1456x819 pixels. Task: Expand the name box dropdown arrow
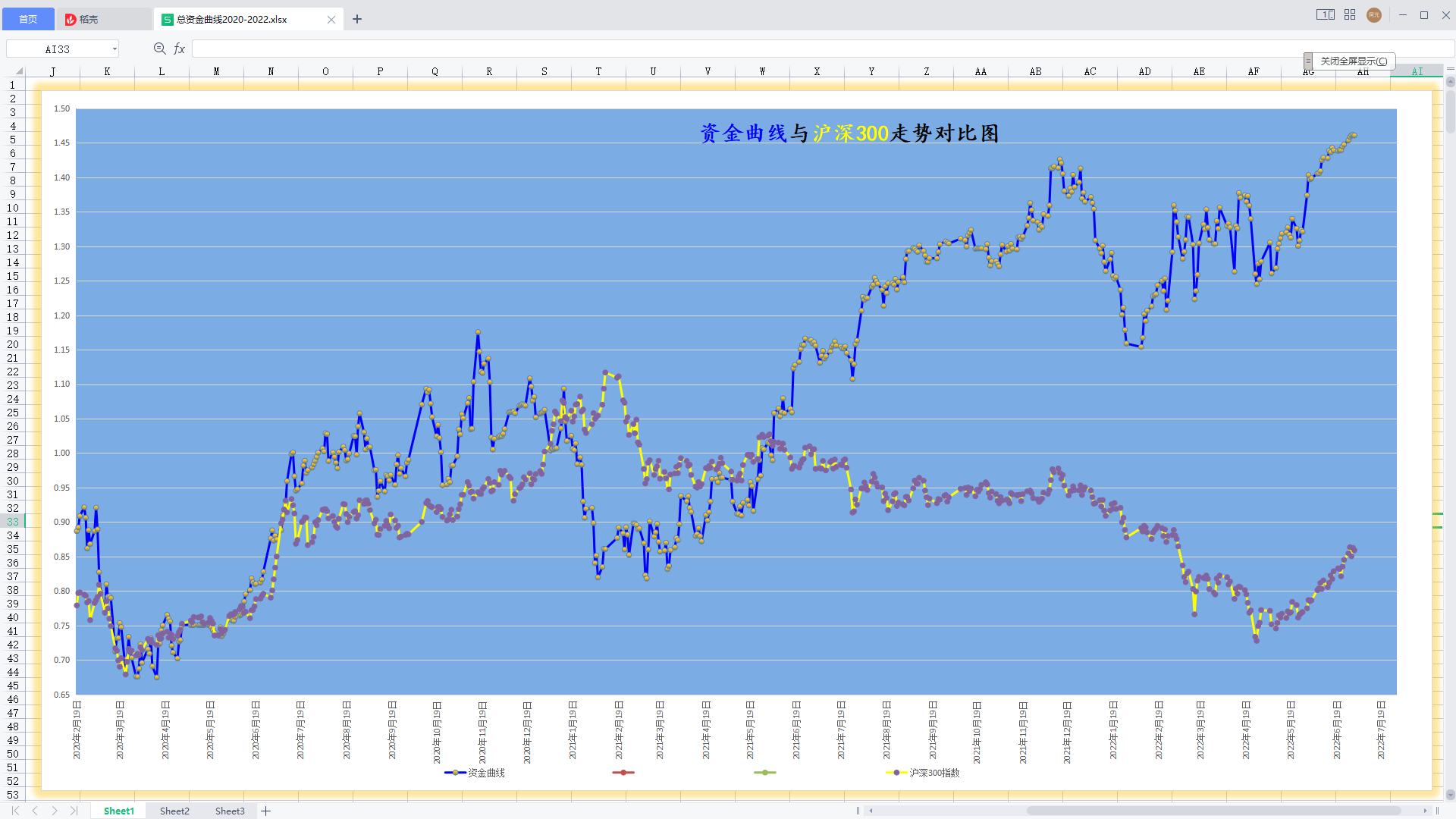tap(115, 49)
